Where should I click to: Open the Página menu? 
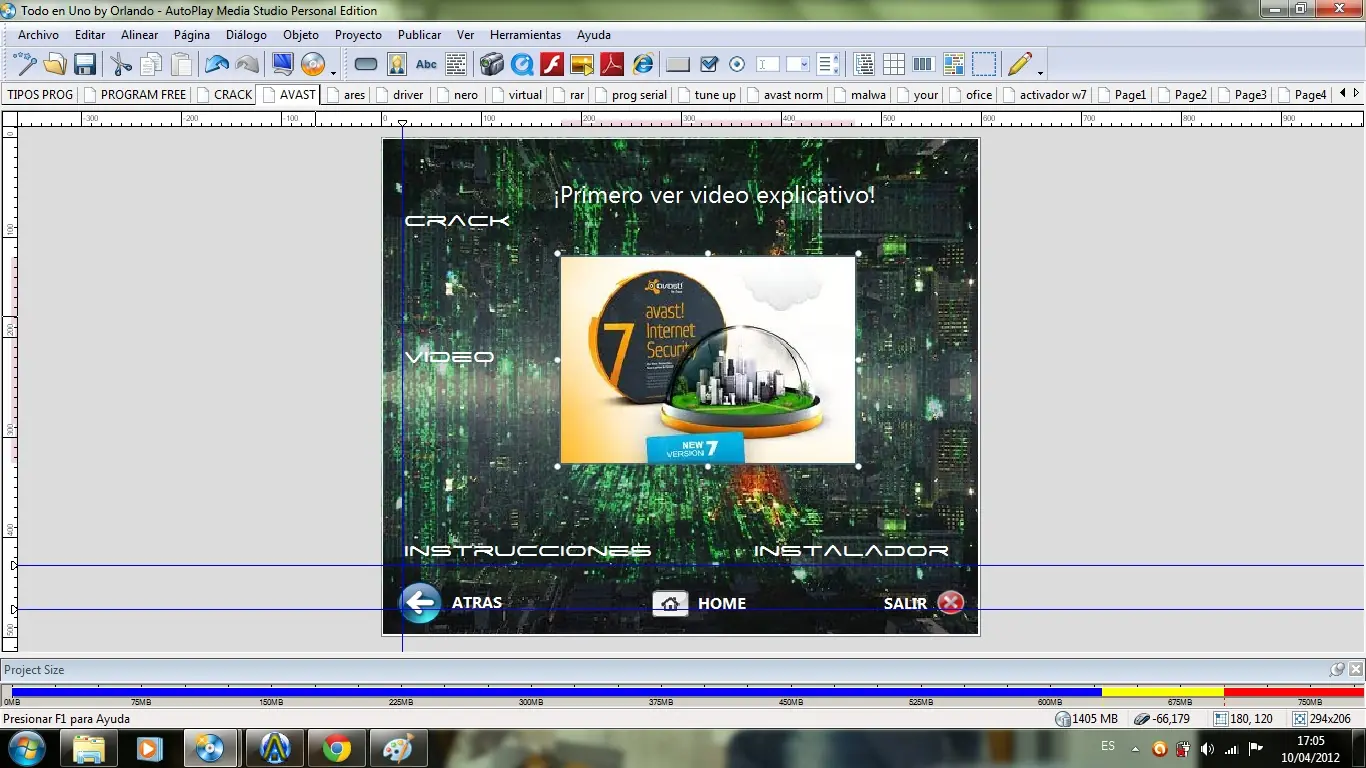[x=192, y=35]
